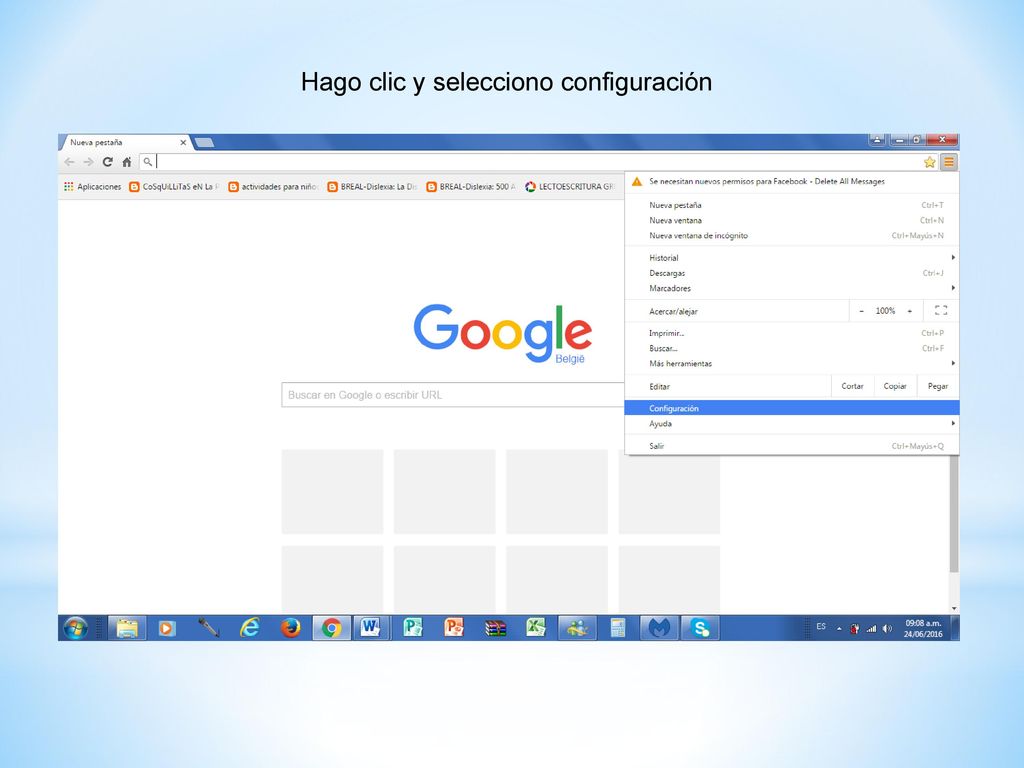Click the Cortar button
The image size is (1024, 768).
click(852, 387)
